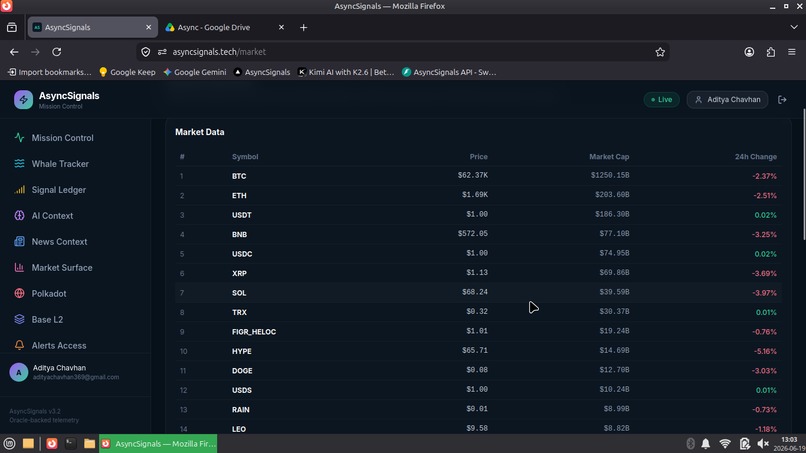This screenshot has width=806, height=453.
Task: Open a new browser tab
Action: (x=303, y=27)
